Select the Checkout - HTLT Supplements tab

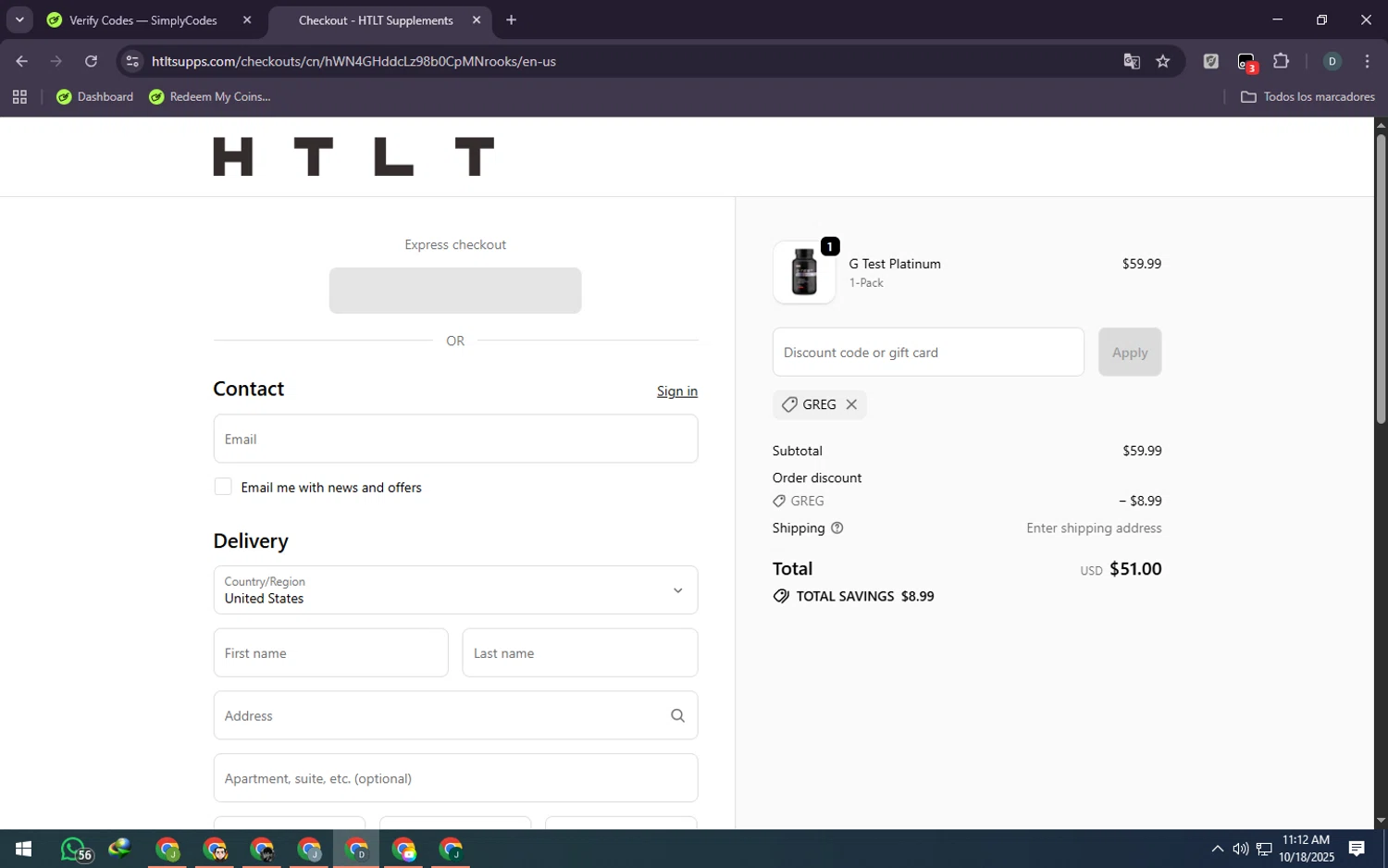[376, 19]
